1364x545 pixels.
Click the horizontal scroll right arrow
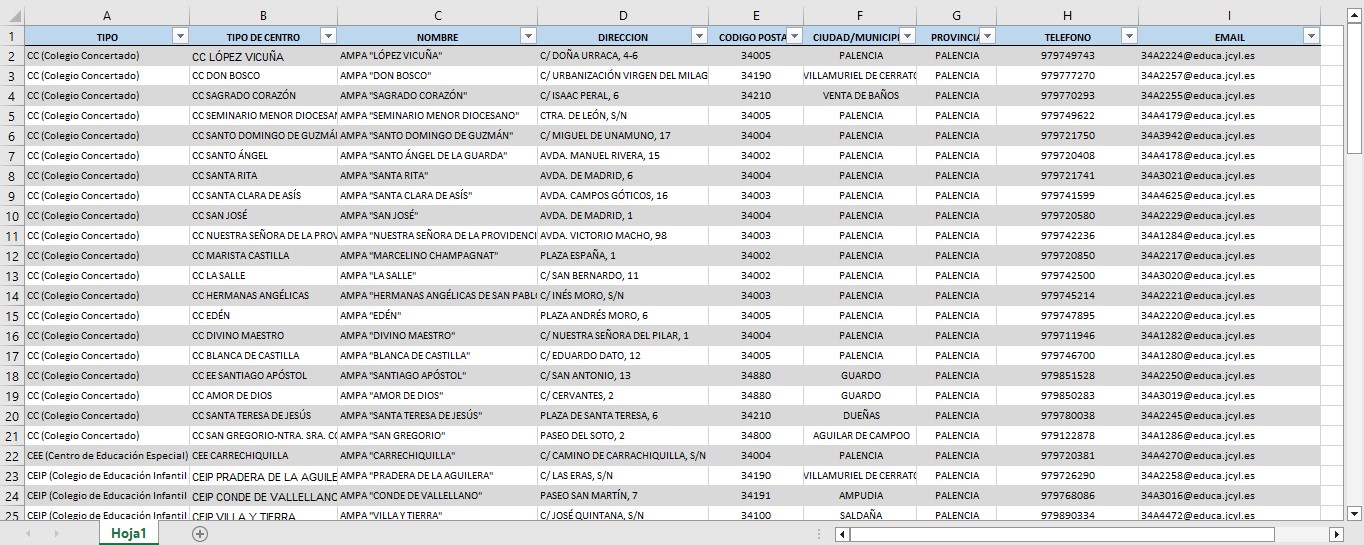[1334, 534]
